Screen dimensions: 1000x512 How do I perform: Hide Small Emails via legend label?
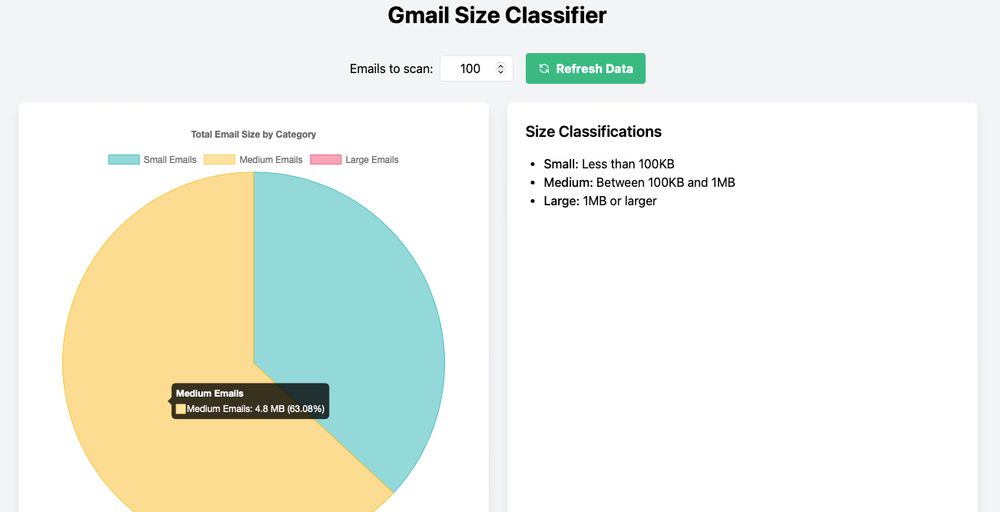coord(170,159)
